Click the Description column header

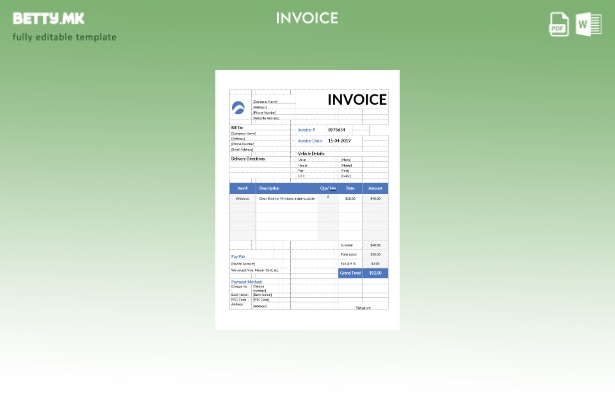pos(269,188)
